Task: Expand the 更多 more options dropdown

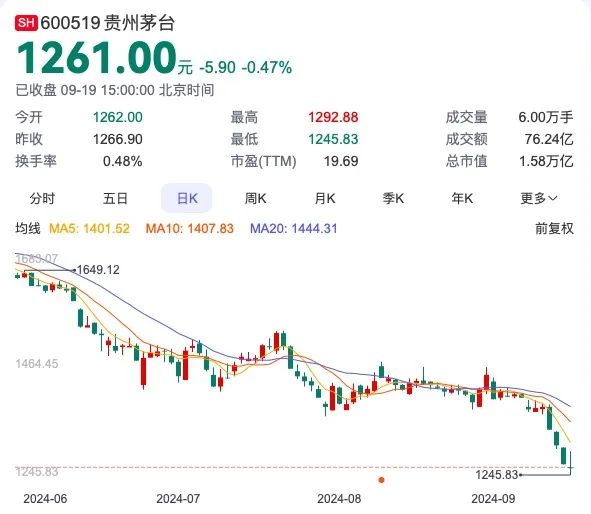Action: click(539, 198)
